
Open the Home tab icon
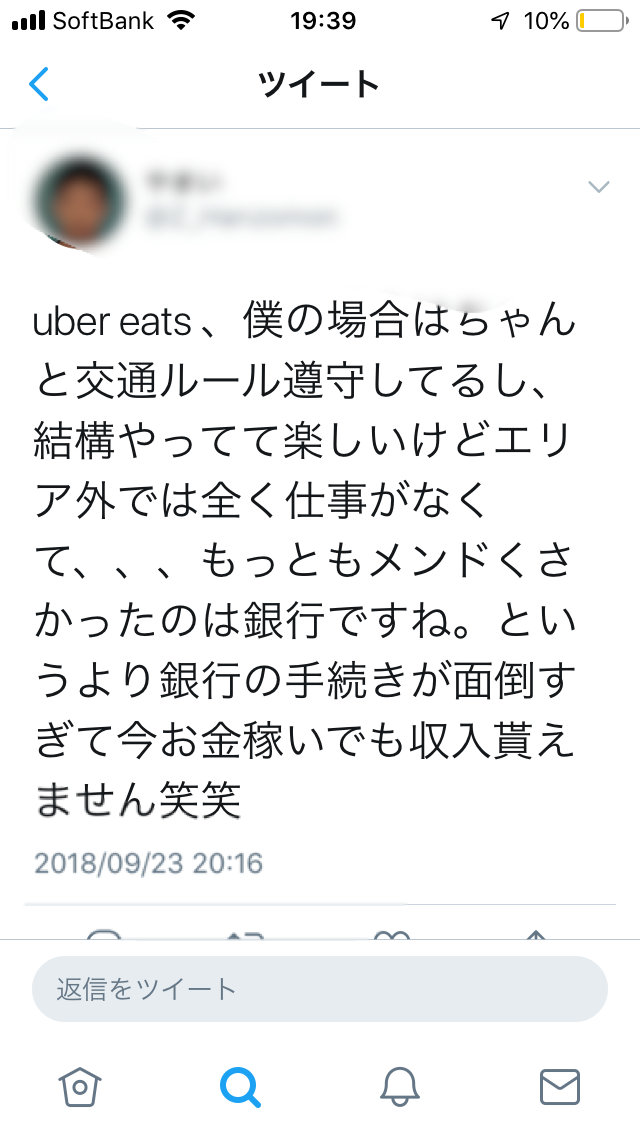tap(81, 1086)
